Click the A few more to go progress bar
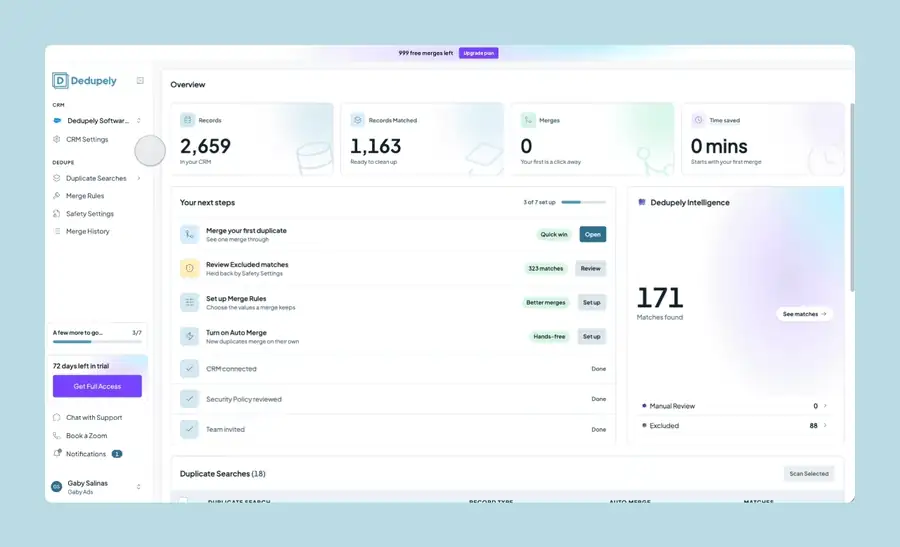This screenshot has width=900, height=547. click(x=97, y=342)
